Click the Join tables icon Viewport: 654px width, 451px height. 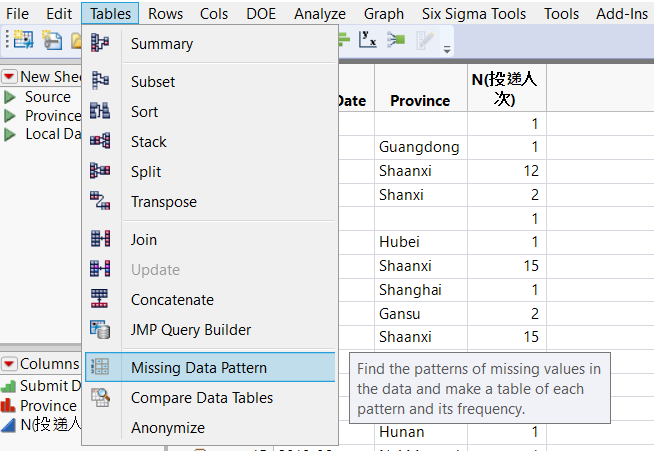[100, 240]
